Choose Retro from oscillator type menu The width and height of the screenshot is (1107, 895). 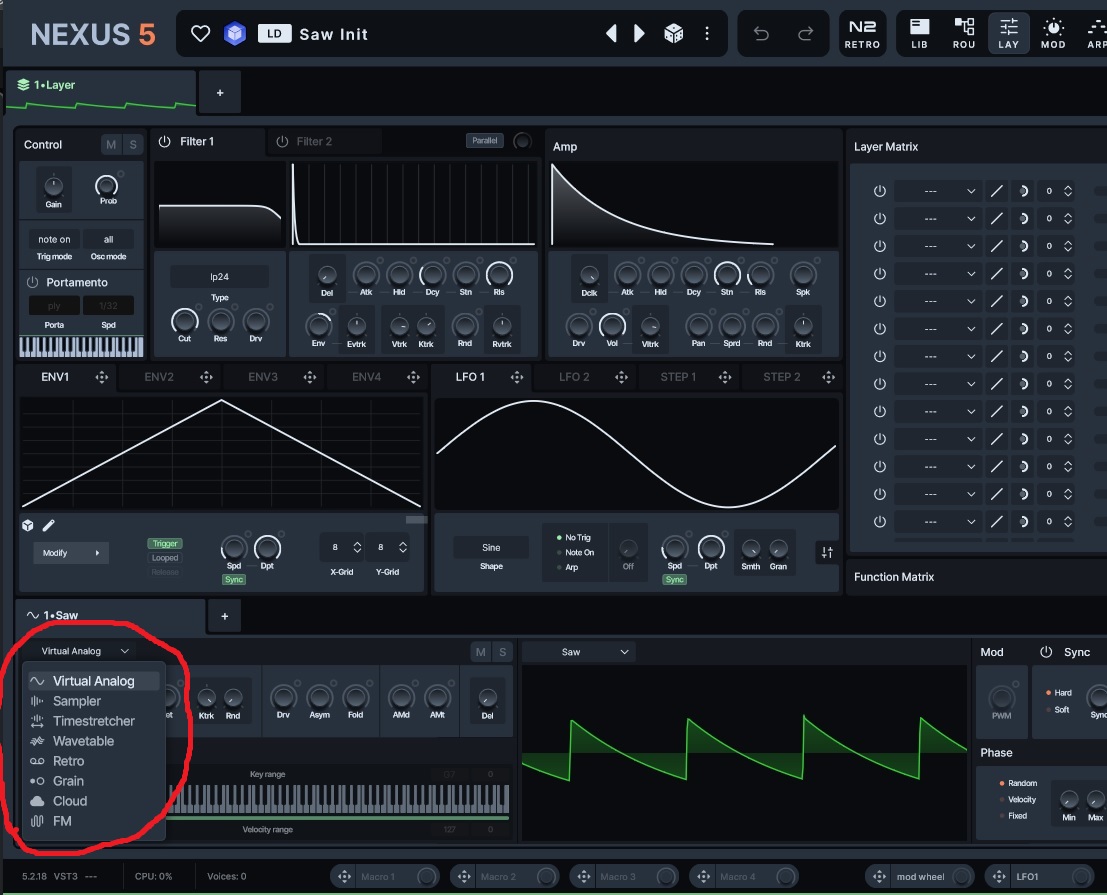pyautogui.click(x=93, y=762)
